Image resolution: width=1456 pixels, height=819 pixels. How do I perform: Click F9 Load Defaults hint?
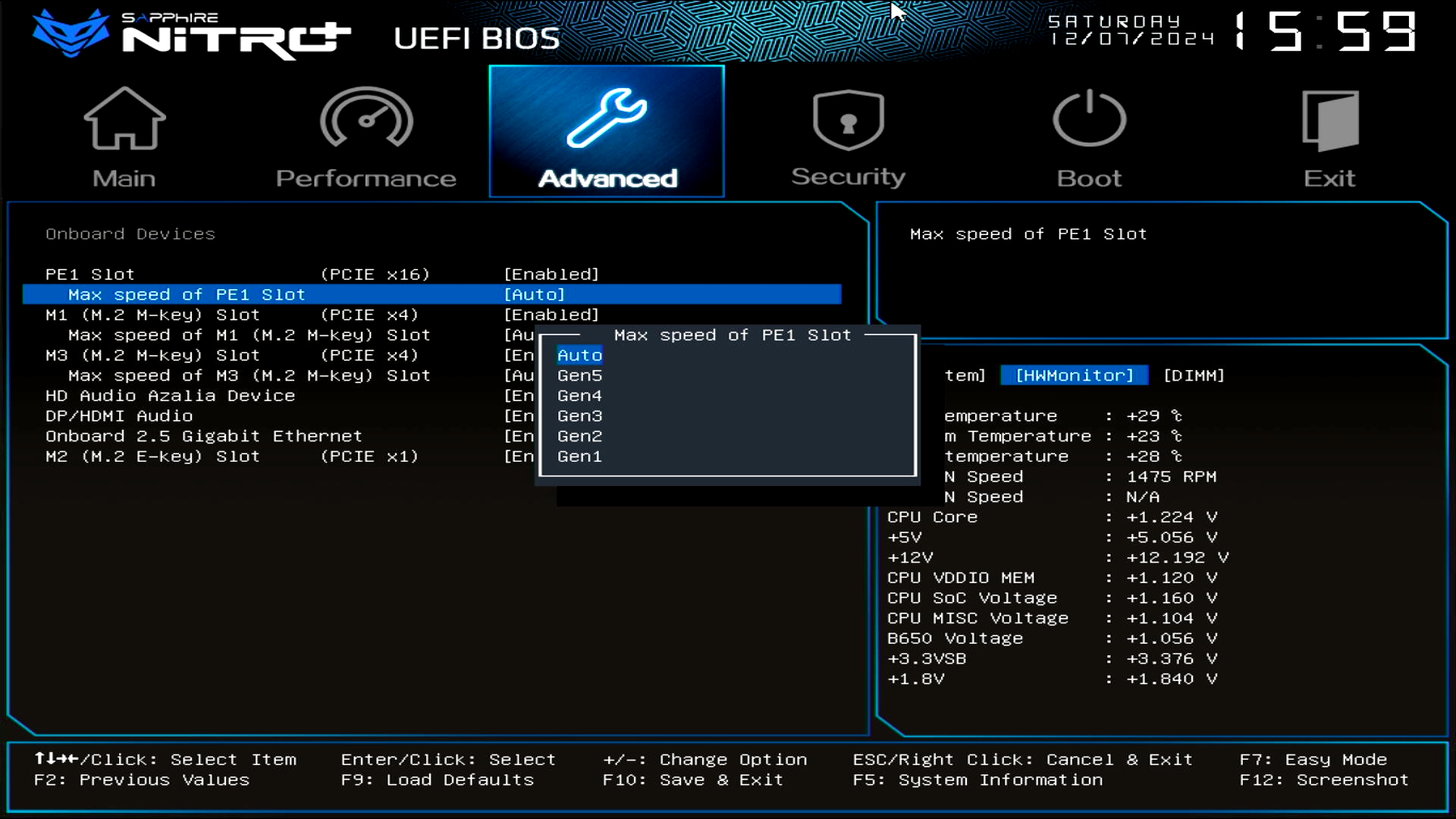click(437, 780)
